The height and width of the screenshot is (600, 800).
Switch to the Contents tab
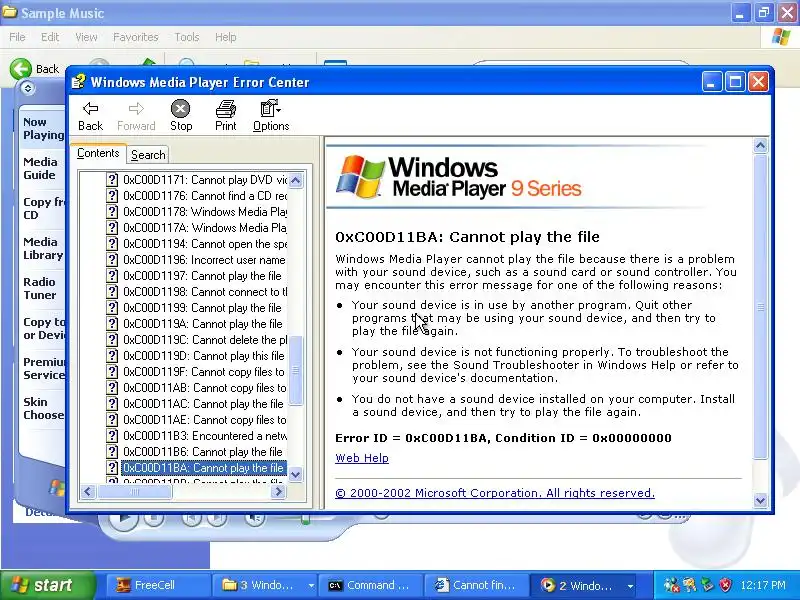[x=98, y=153]
